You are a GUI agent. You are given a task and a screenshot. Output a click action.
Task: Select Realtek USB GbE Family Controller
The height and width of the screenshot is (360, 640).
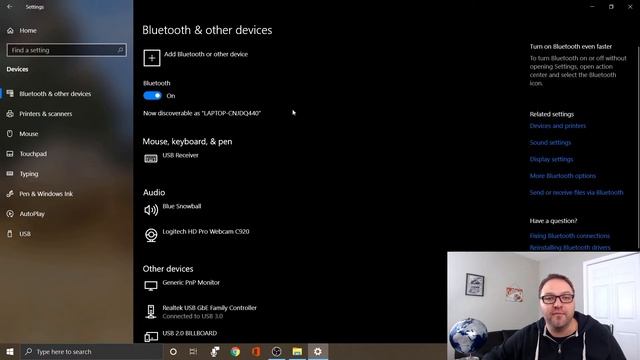pyautogui.click(x=209, y=308)
